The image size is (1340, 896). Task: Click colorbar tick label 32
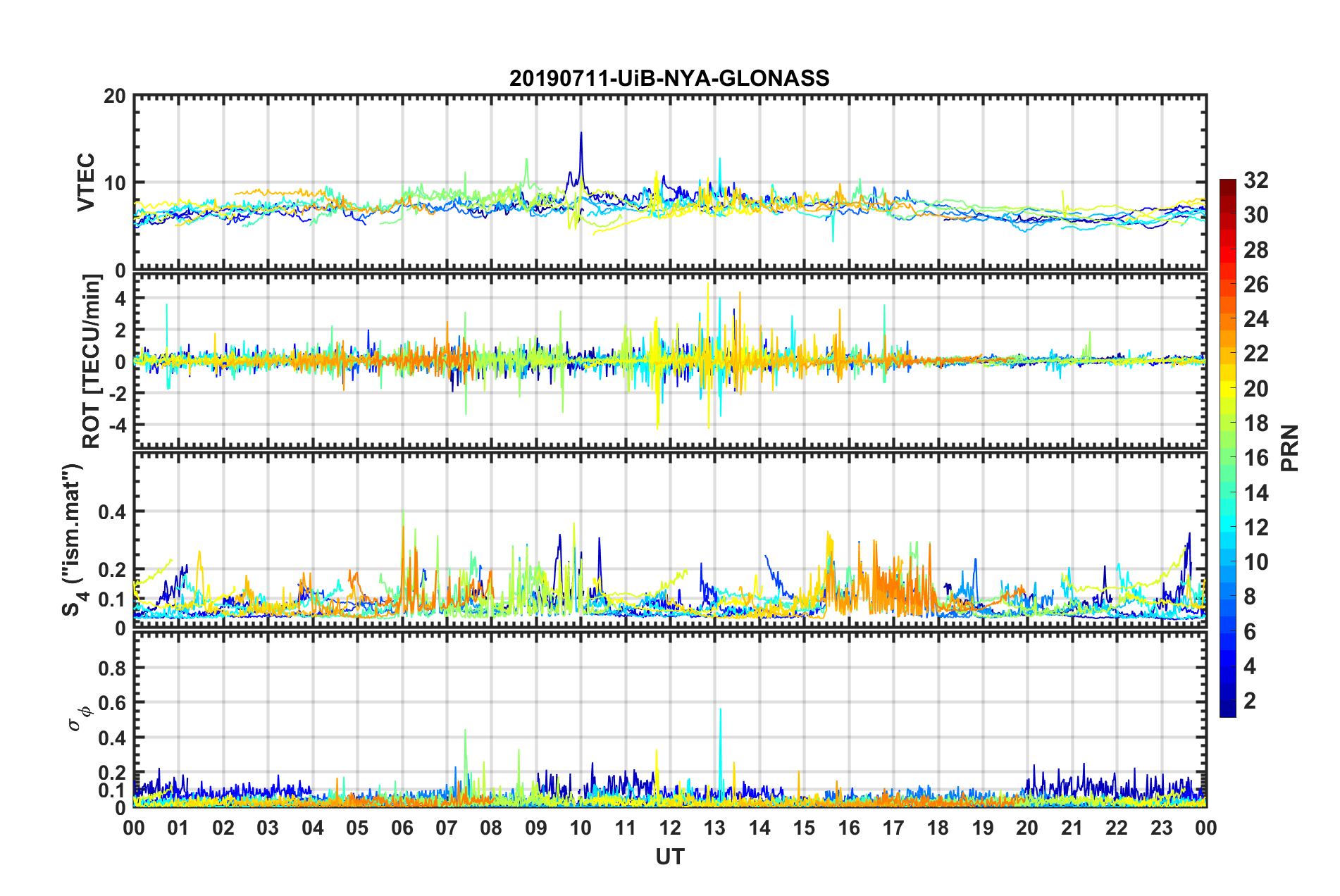[1256, 180]
